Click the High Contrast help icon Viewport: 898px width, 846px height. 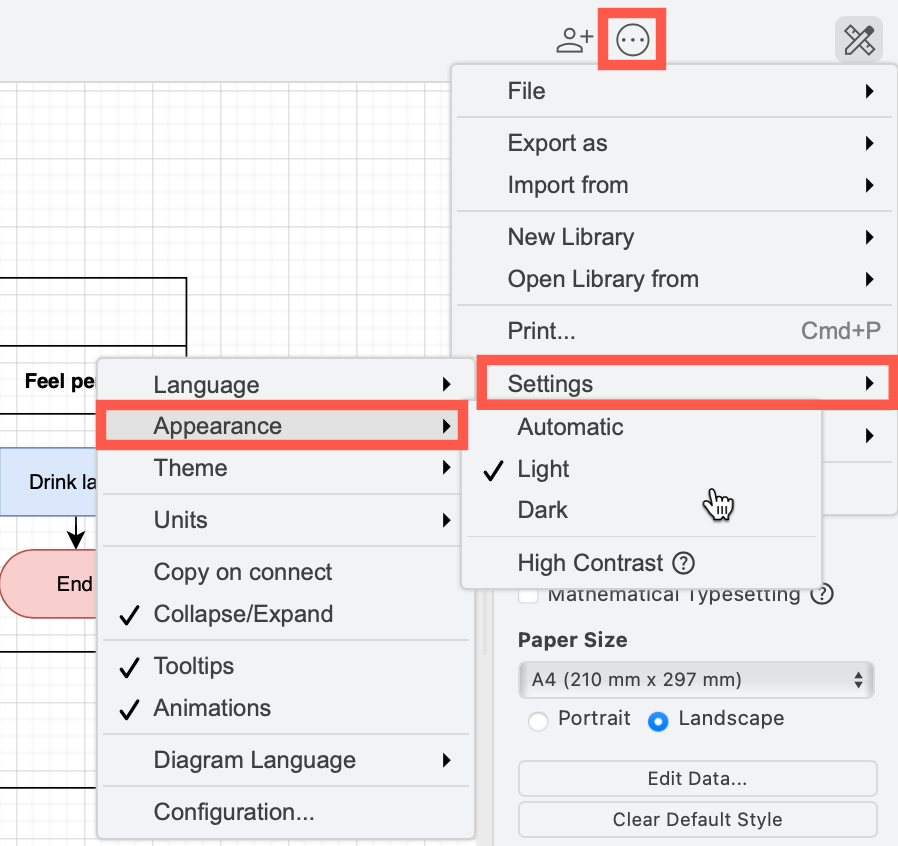[682, 563]
